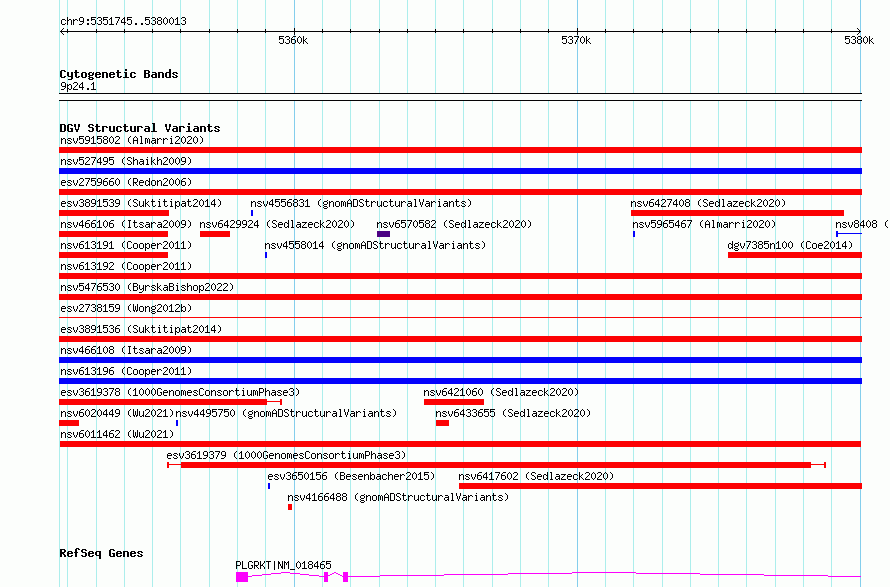This screenshot has width=890, height=587.
Task: Click the Cytogenetic Bands track heading
Action: pos(119,74)
